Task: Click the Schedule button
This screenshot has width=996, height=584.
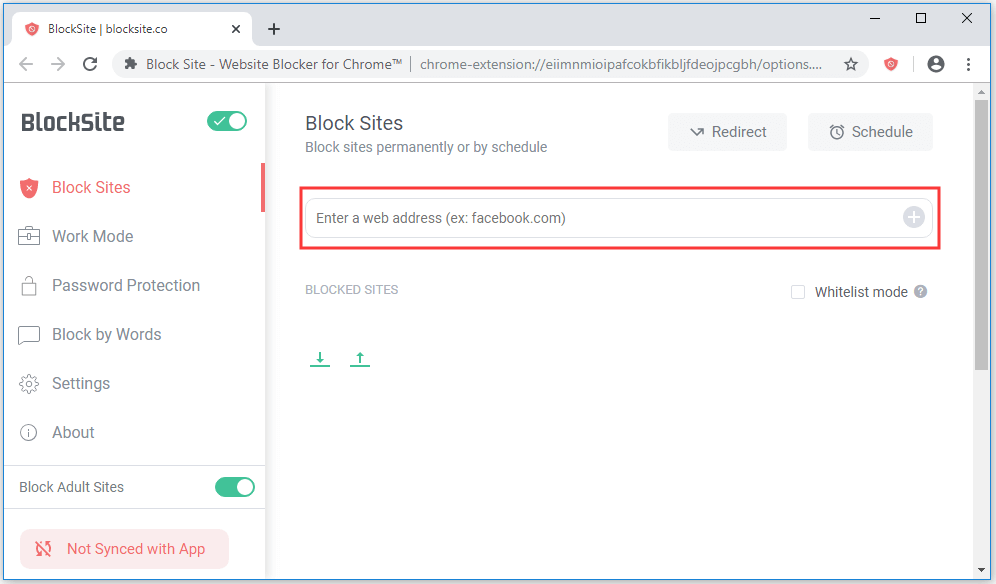Action: [x=870, y=132]
